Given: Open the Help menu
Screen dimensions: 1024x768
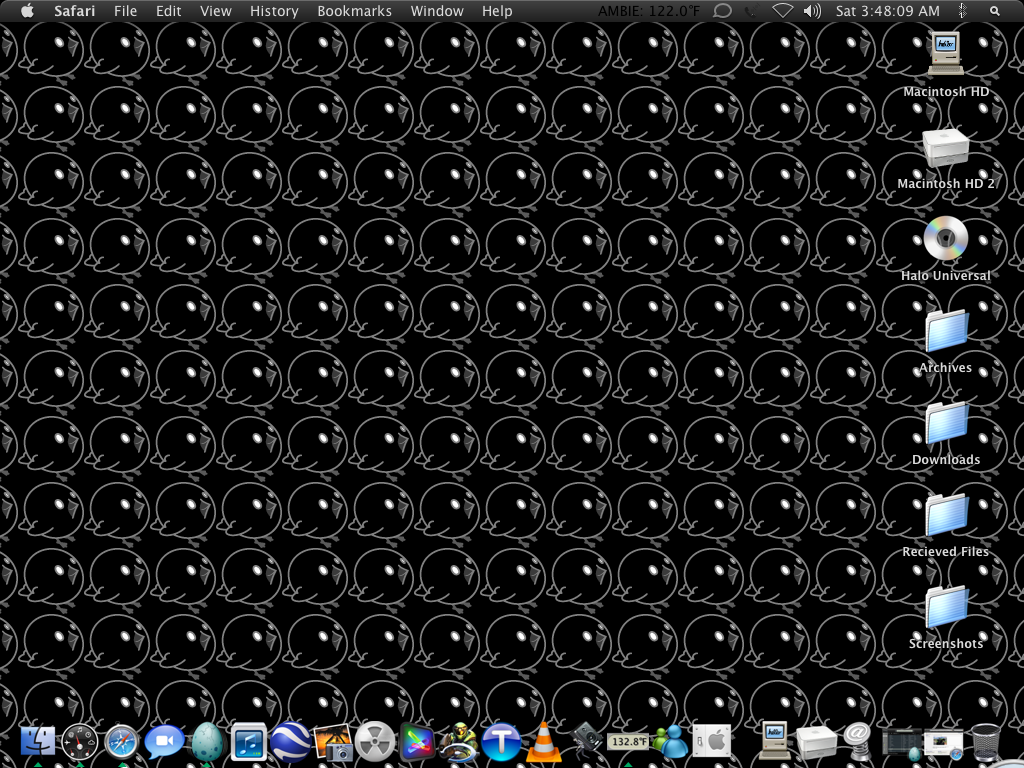Looking at the screenshot, I should pyautogui.click(x=497, y=11).
